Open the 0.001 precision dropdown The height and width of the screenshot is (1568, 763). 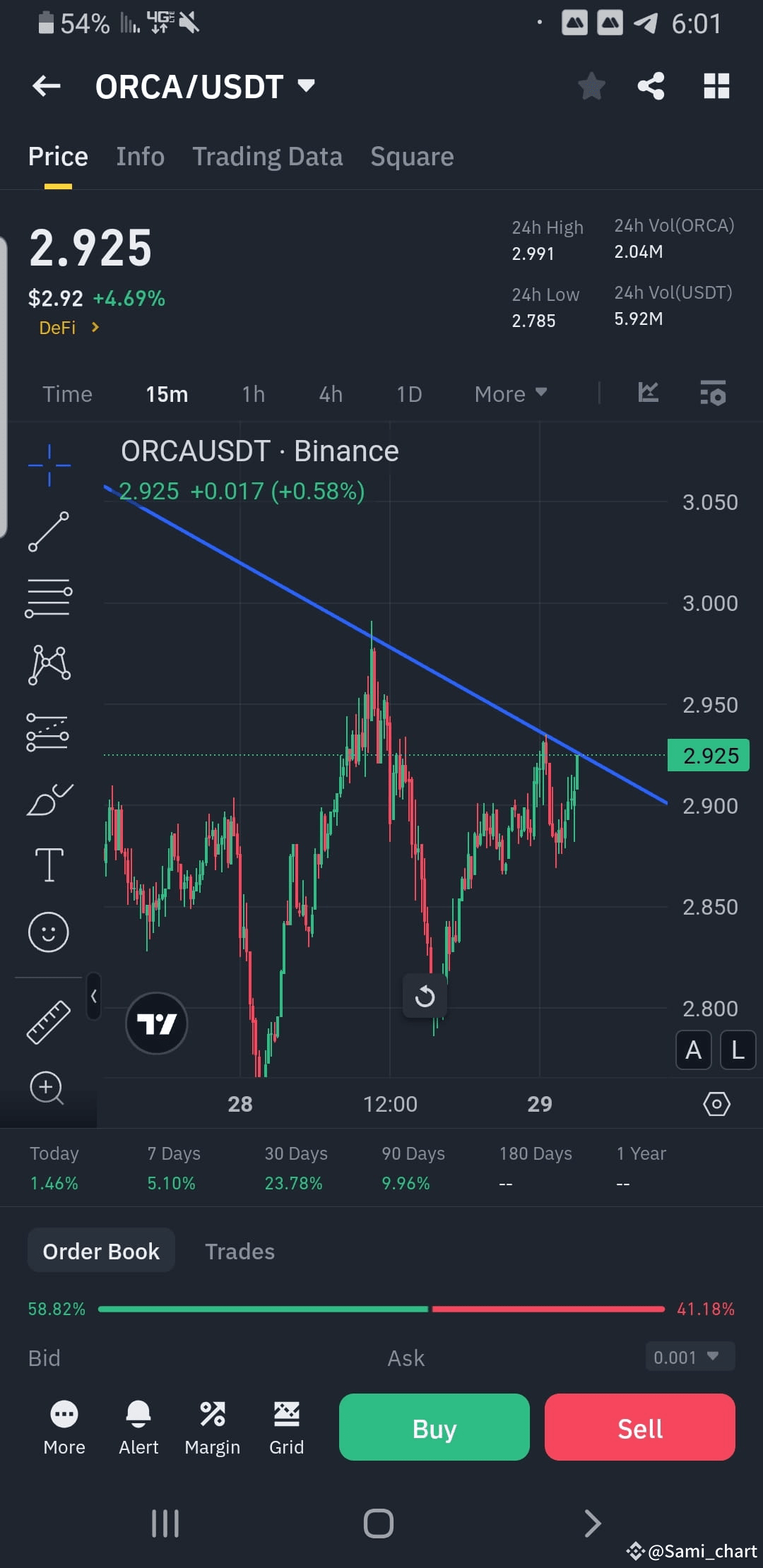(690, 1357)
